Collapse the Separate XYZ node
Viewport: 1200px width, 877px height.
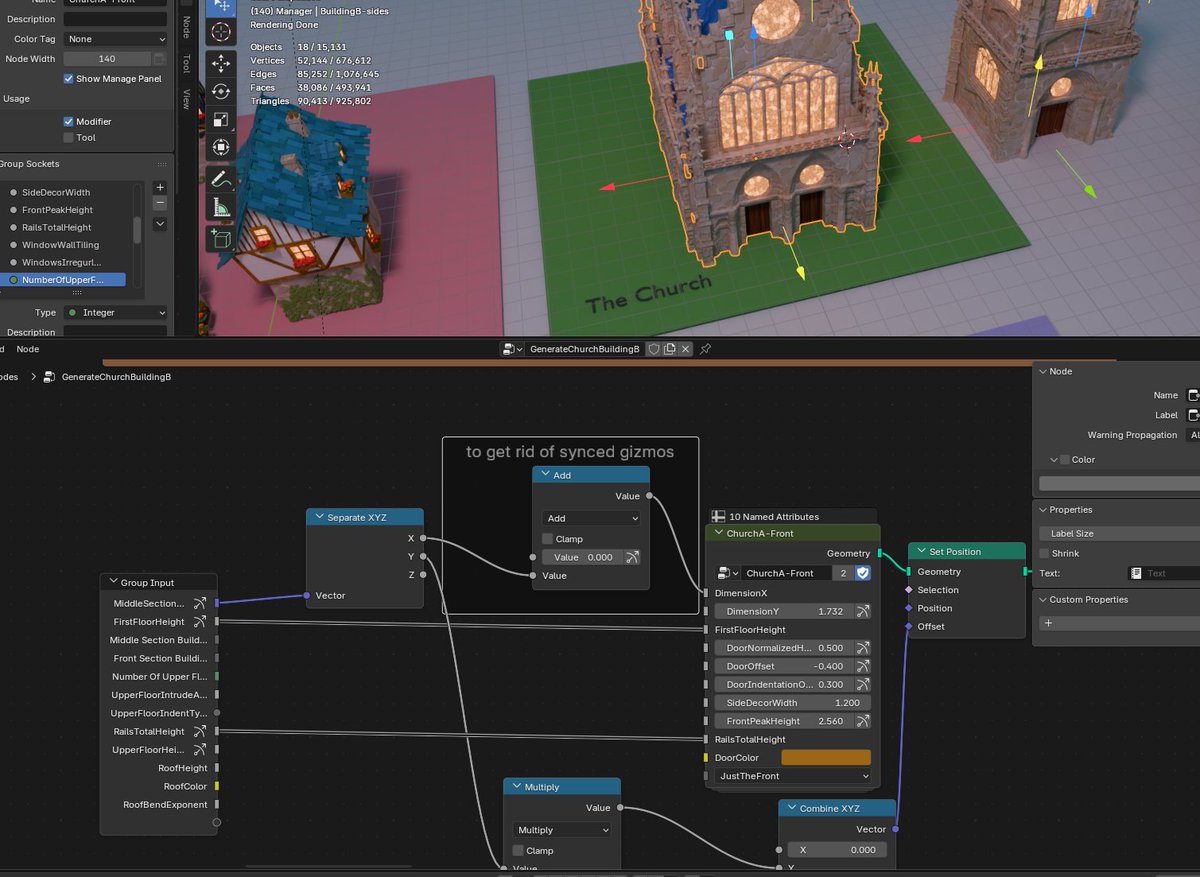[x=319, y=517]
